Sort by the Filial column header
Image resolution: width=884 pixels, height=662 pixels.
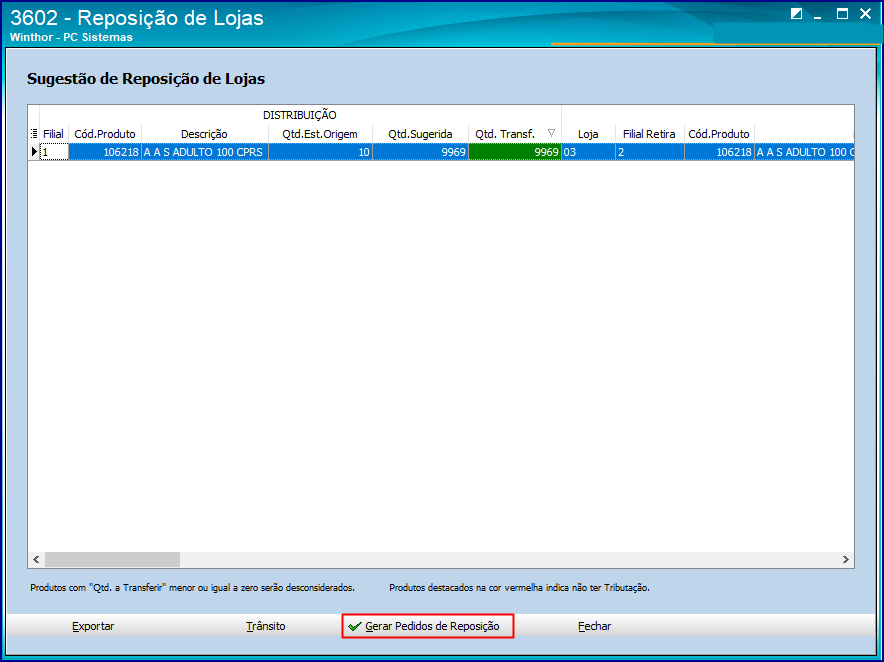click(x=54, y=134)
